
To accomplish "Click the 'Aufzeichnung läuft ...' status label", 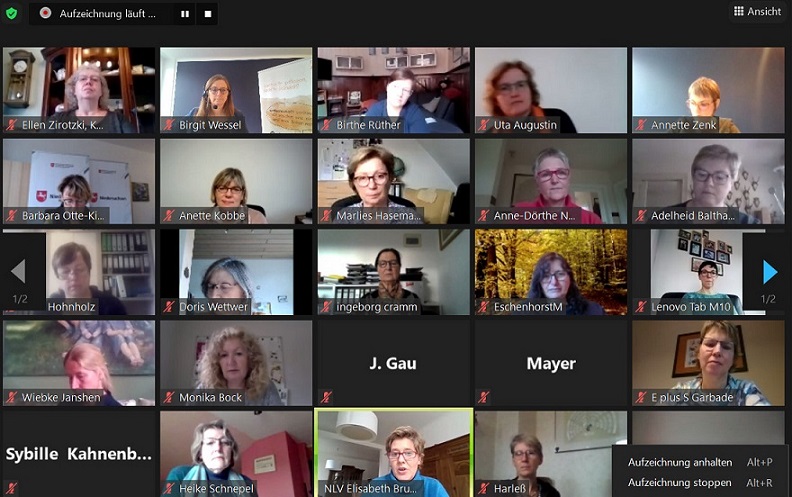I will 108,14.
